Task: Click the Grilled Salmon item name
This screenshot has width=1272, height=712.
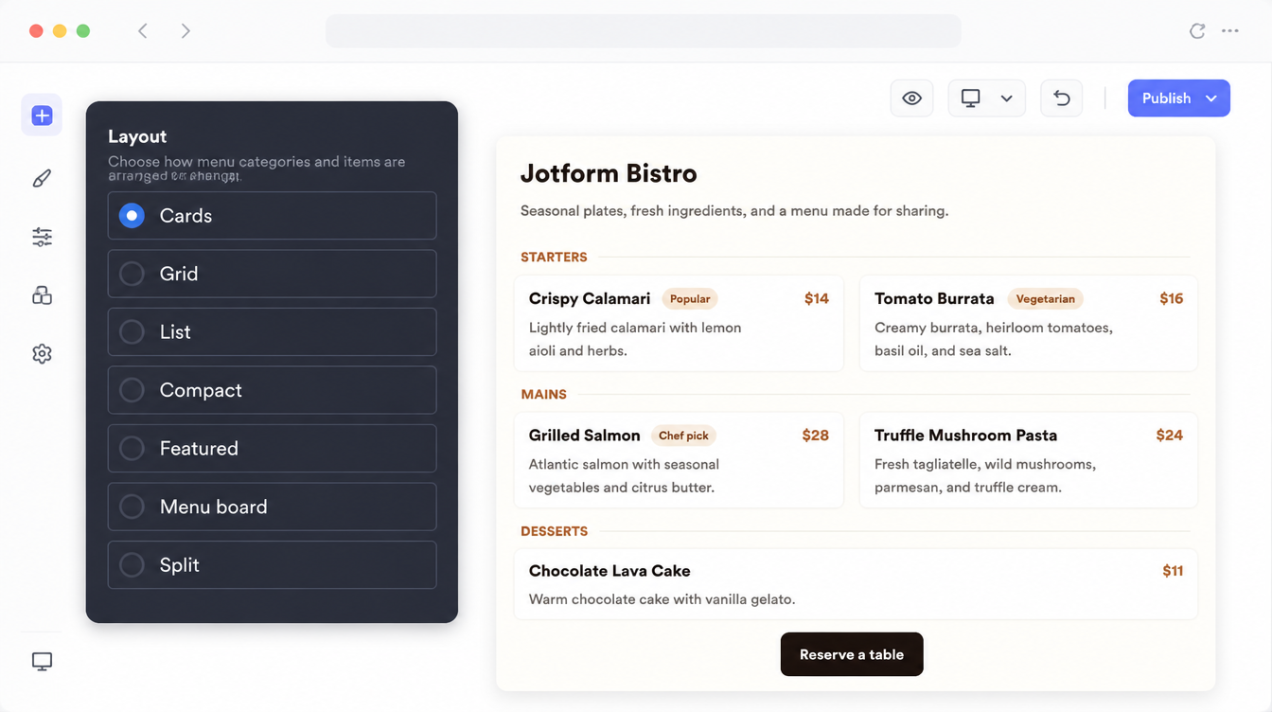Action: tap(584, 435)
